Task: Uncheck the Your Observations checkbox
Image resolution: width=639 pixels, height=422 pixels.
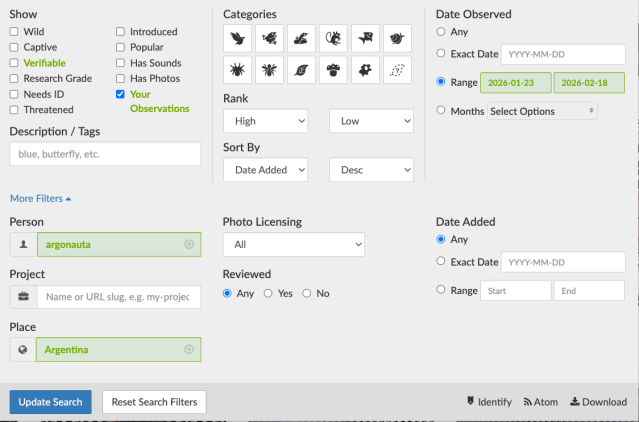Action: (121, 95)
